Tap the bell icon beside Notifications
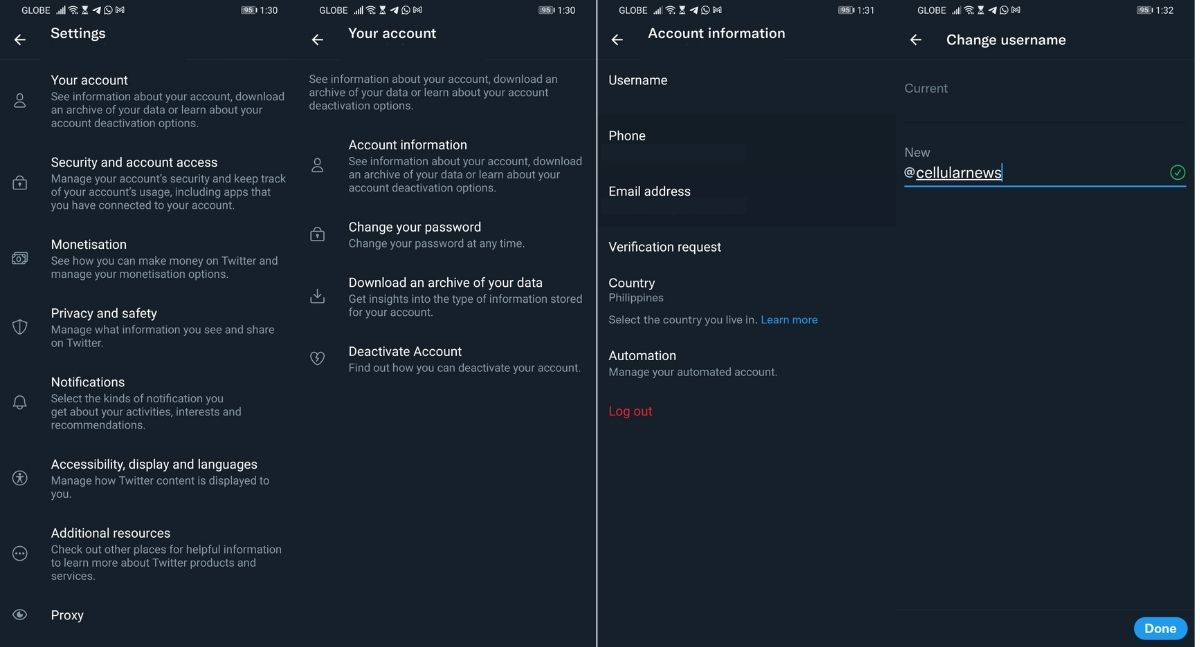This screenshot has height=647, width=1200. (20, 402)
